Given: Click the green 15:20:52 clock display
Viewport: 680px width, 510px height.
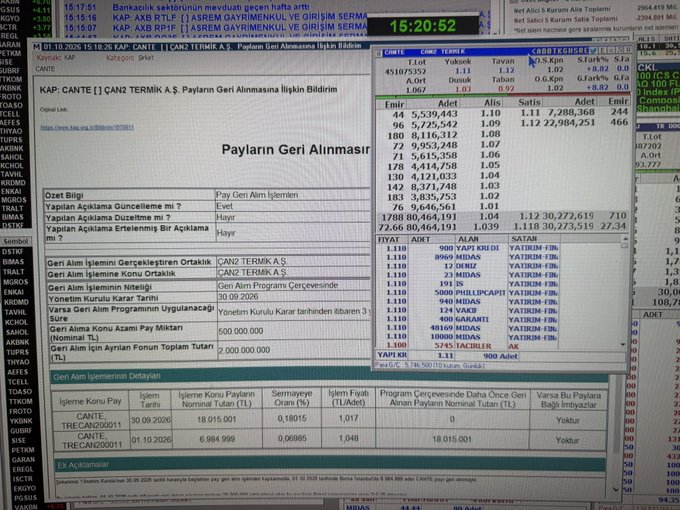Looking at the screenshot, I should (423, 26).
